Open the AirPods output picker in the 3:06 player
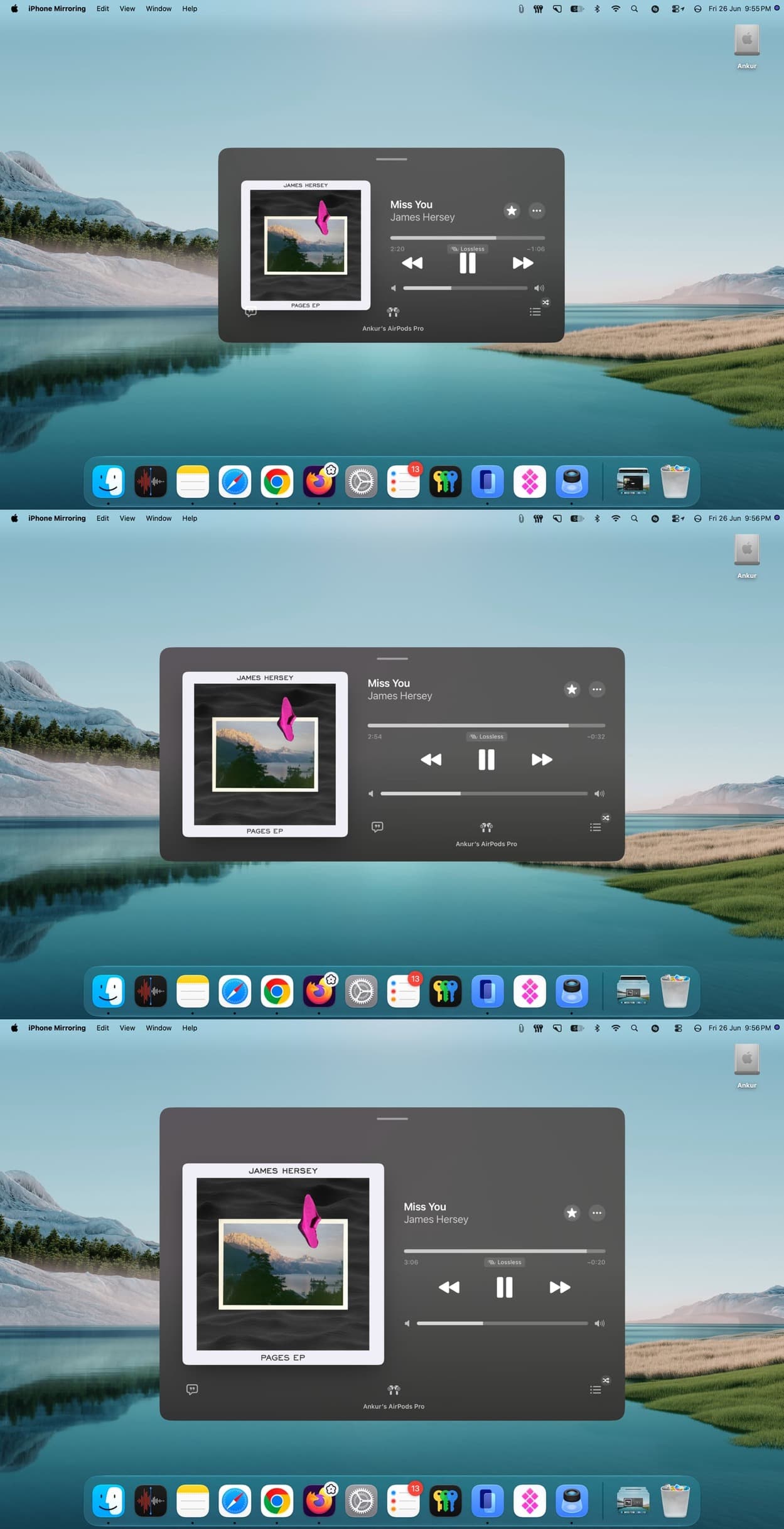Screen dimensions: 784x1529 pos(394,1390)
